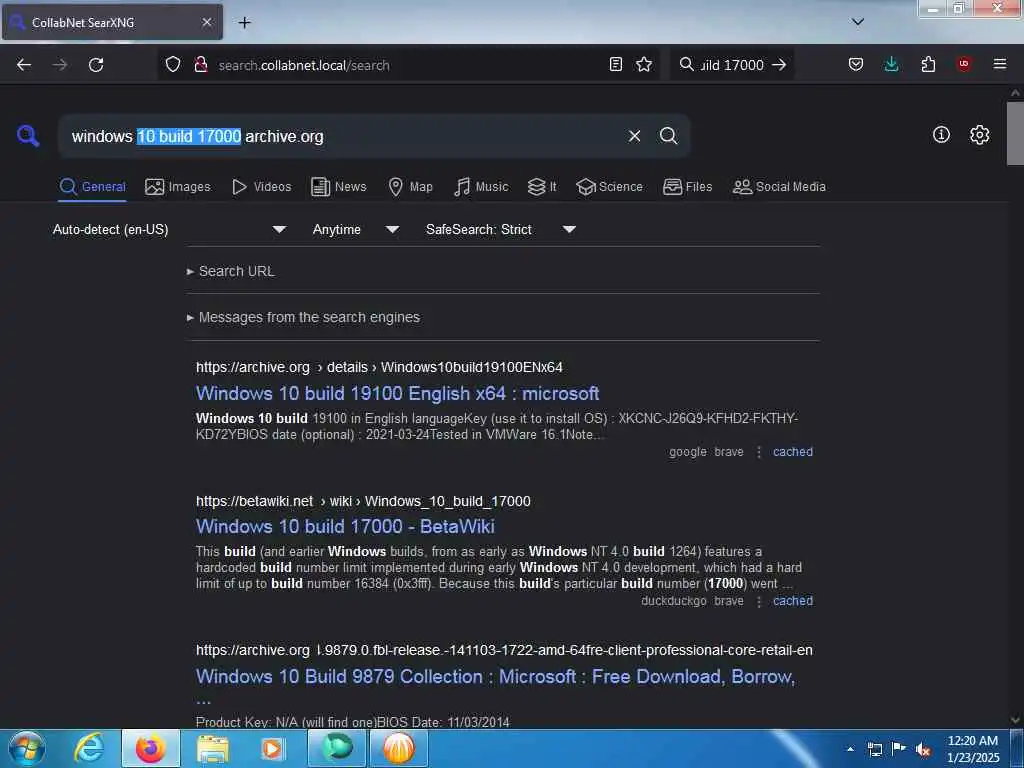The height and width of the screenshot is (768, 1024).
Task: Click the insecure connection lock icon
Action: tap(201, 64)
